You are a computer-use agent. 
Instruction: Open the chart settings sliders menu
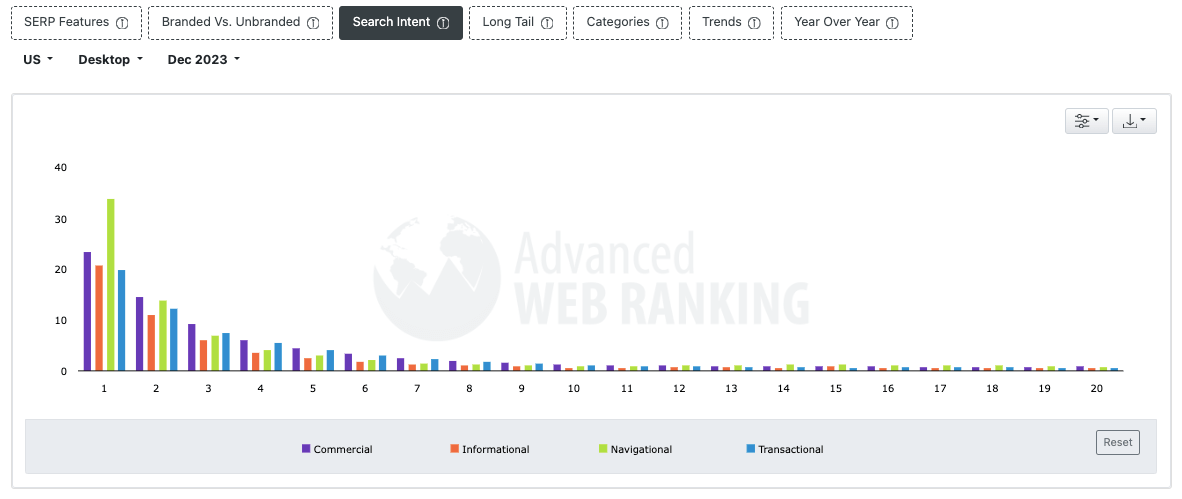1087,121
